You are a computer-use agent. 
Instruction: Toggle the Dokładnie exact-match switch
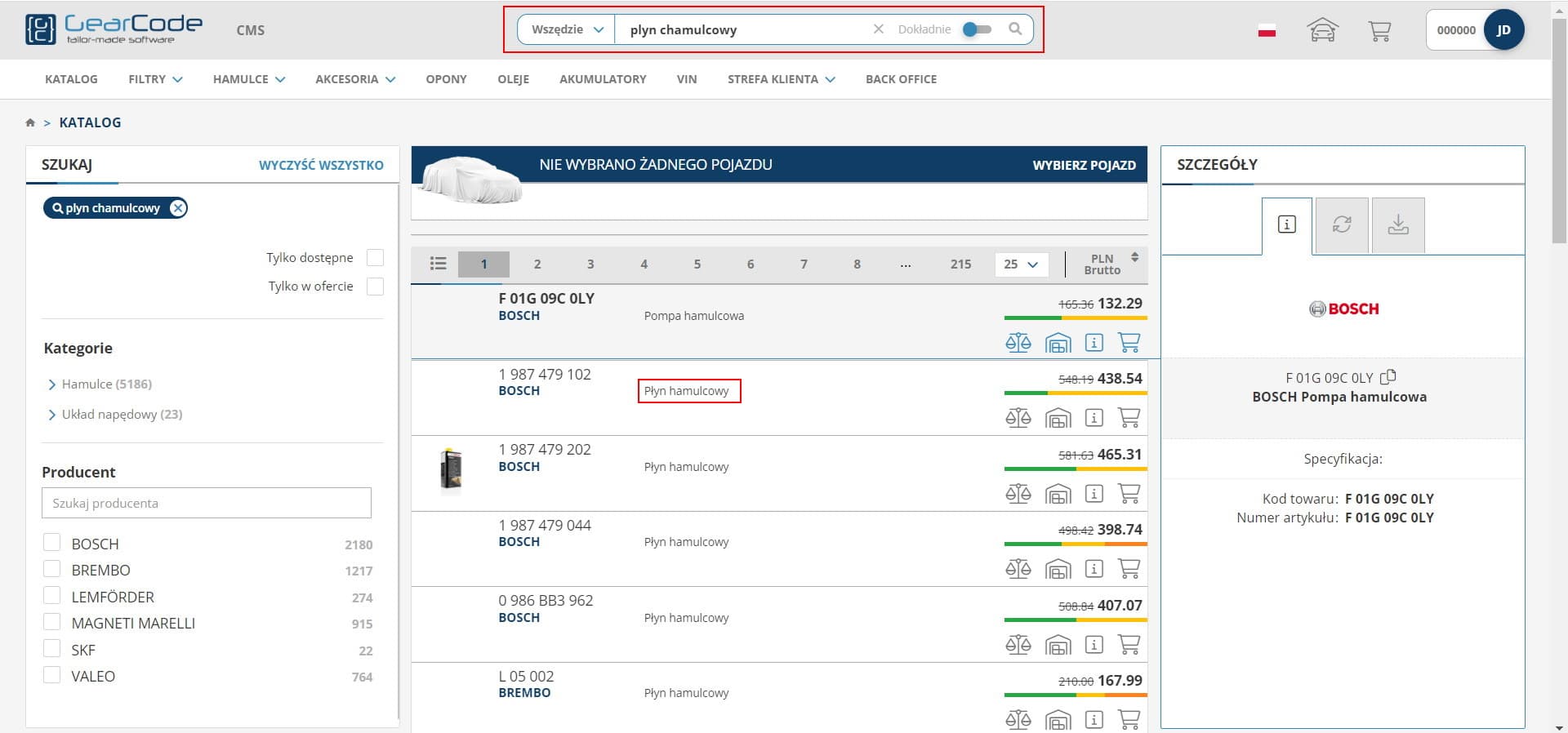coord(977,29)
